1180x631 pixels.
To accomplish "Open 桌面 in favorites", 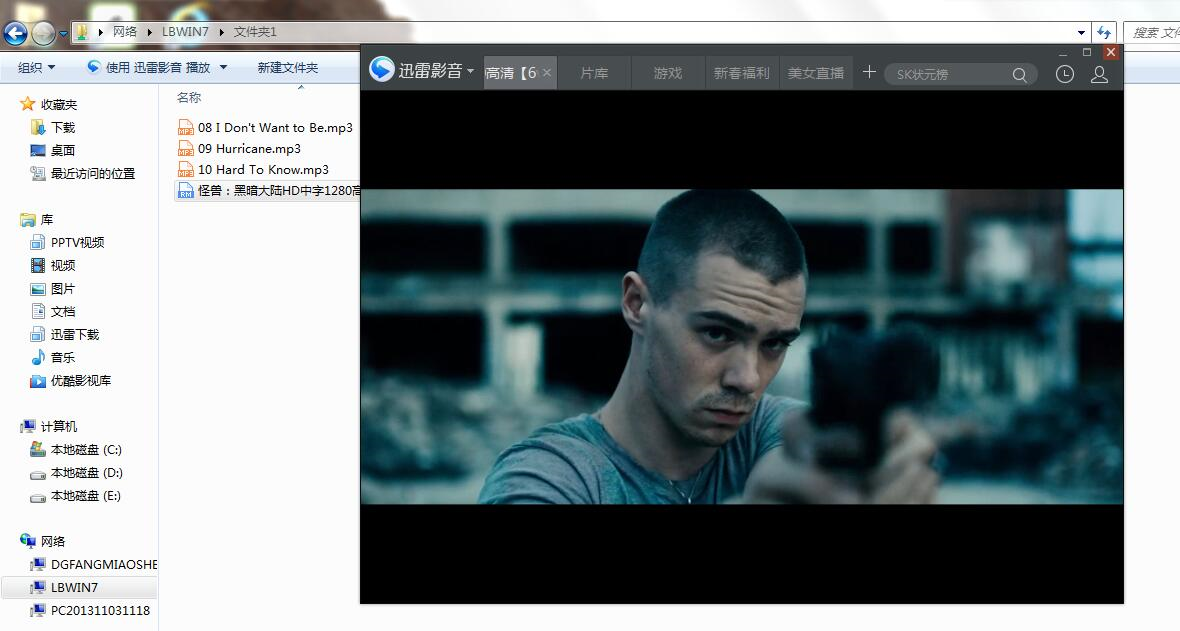I will pos(62,151).
